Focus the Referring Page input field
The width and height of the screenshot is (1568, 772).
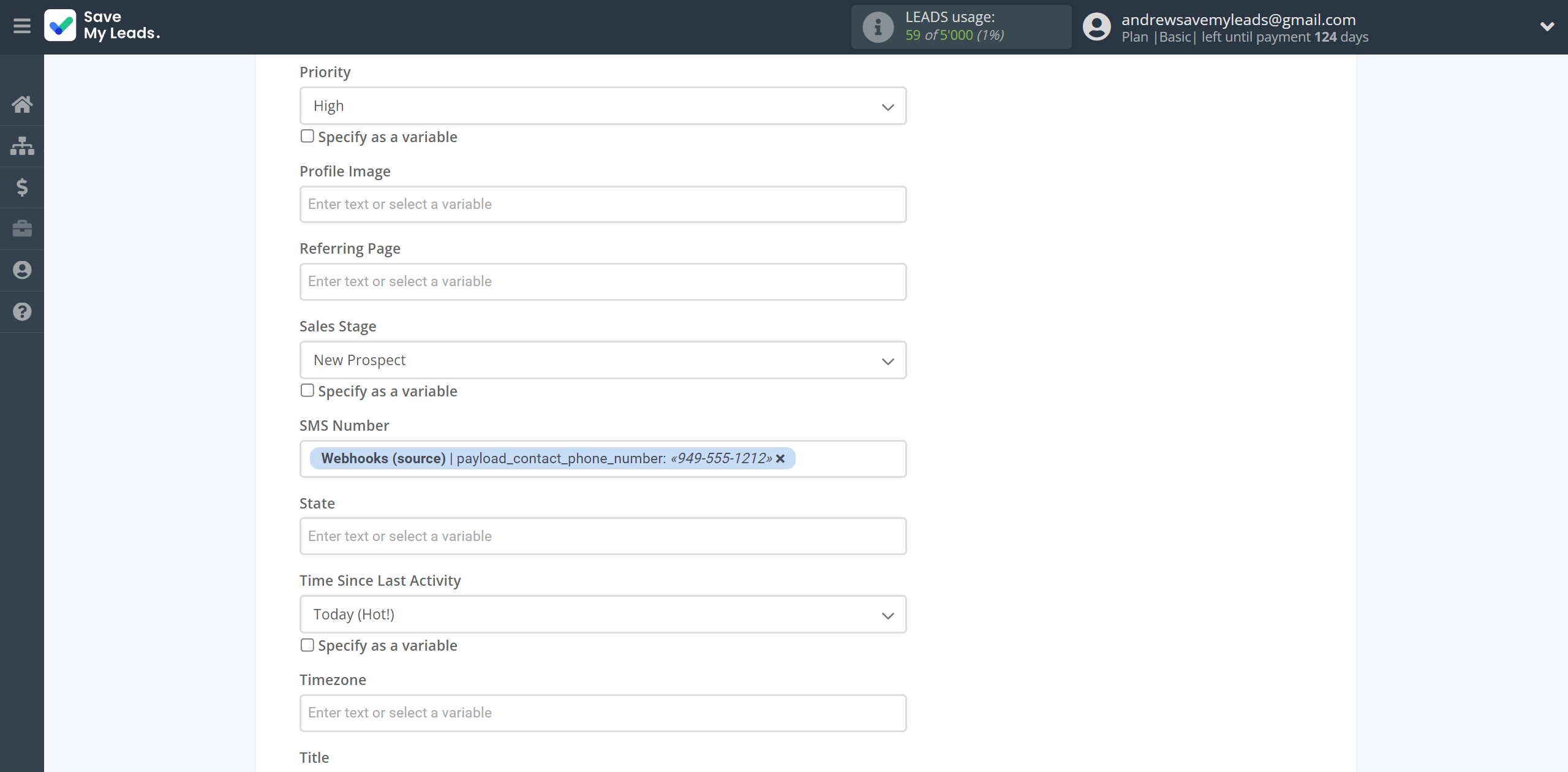(x=603, y=282)
